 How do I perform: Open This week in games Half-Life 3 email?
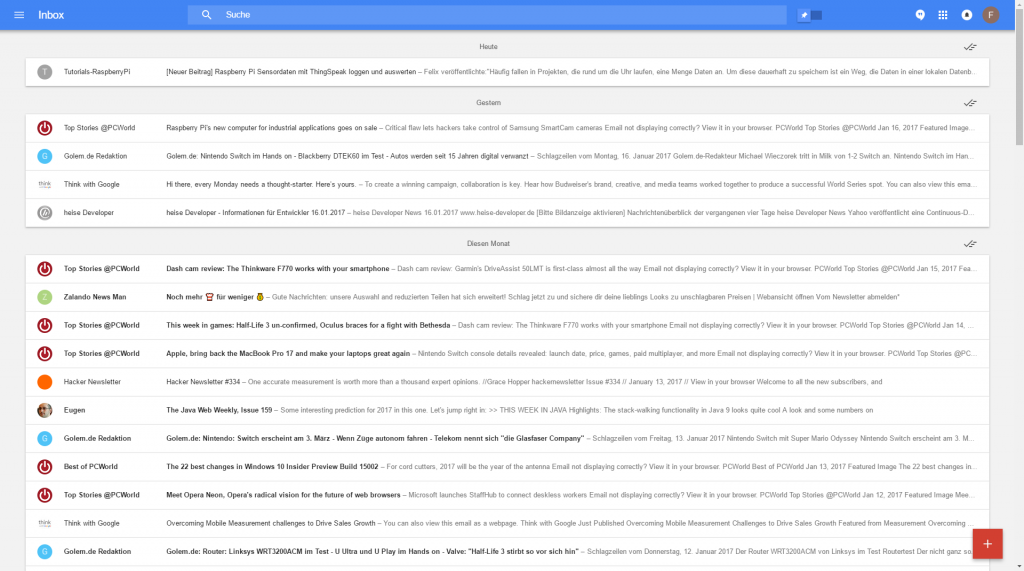507,325
